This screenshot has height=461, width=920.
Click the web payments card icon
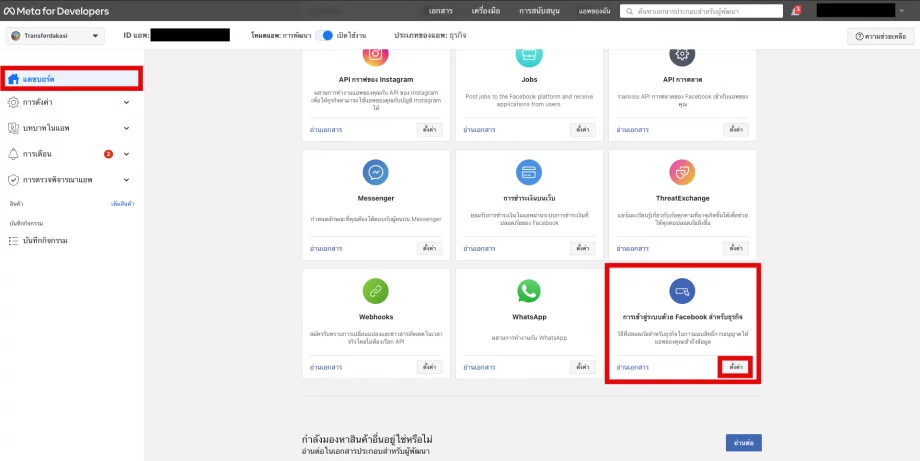point(529,172)
